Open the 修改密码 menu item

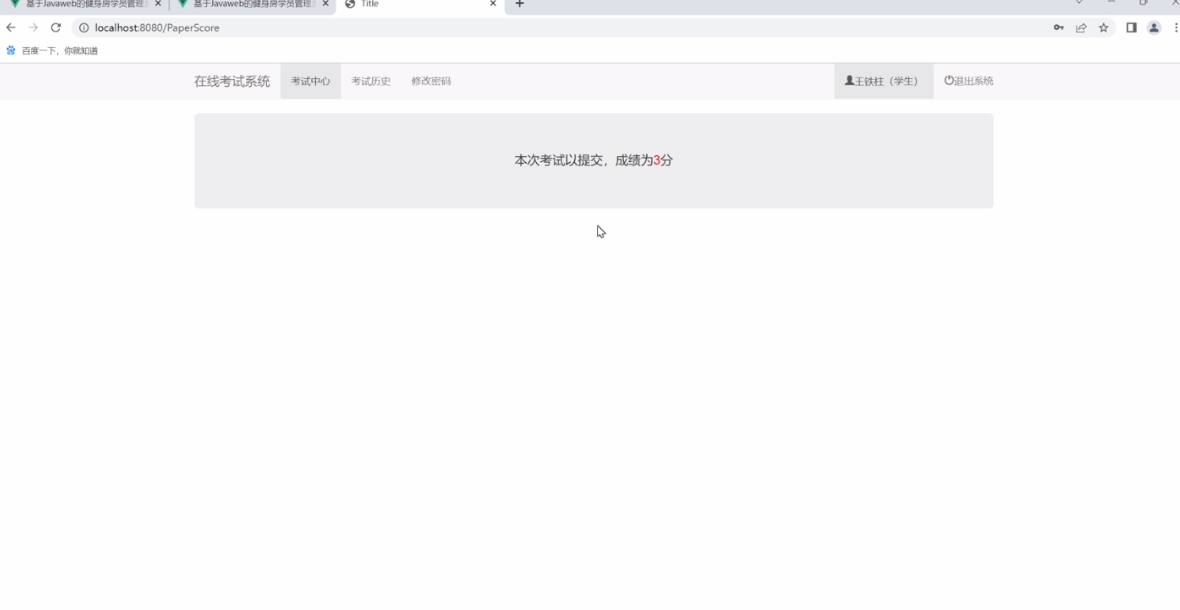[x=430, y=80]
